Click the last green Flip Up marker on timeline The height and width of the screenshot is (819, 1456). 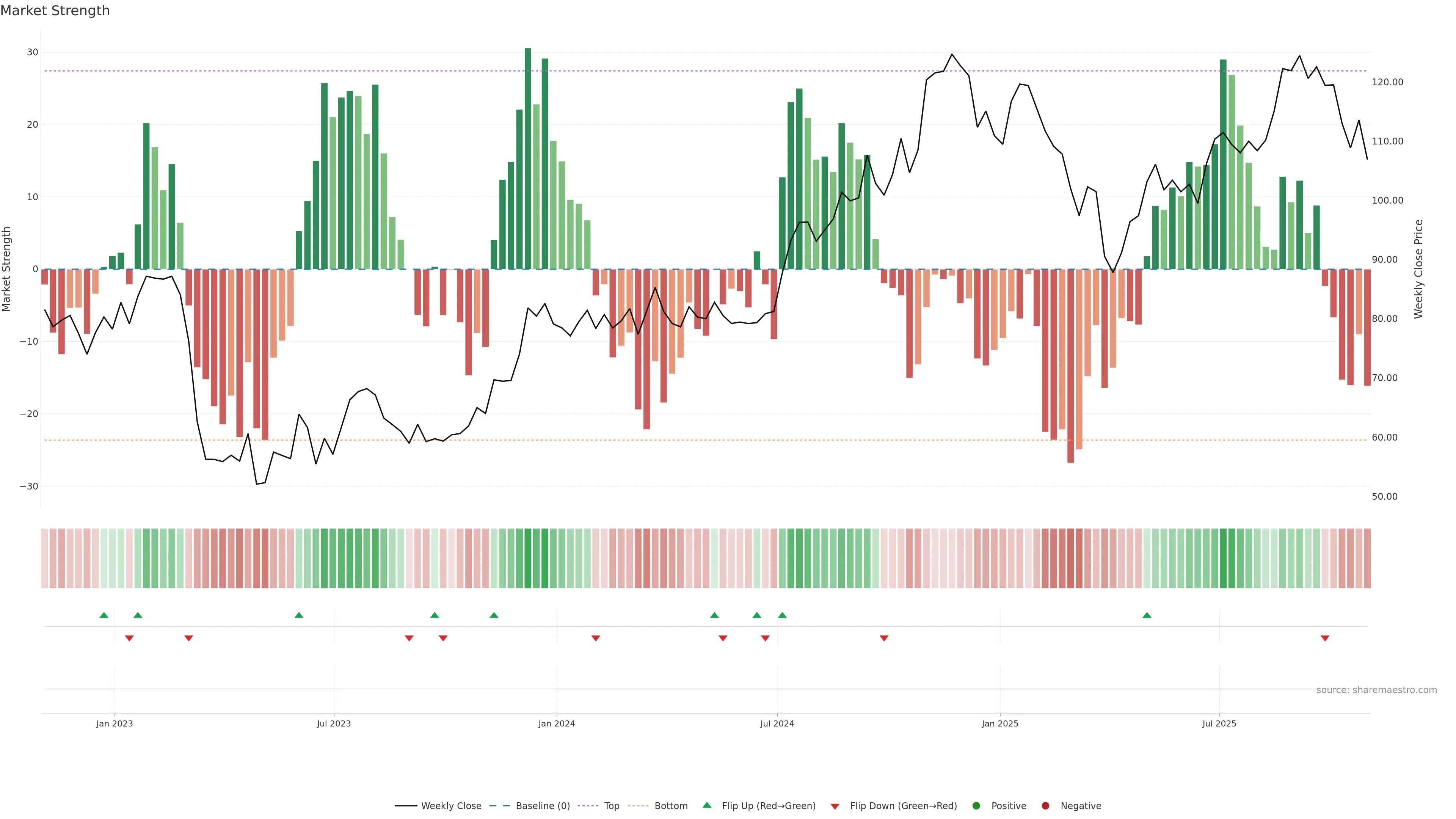click(x=1147, y=615)
